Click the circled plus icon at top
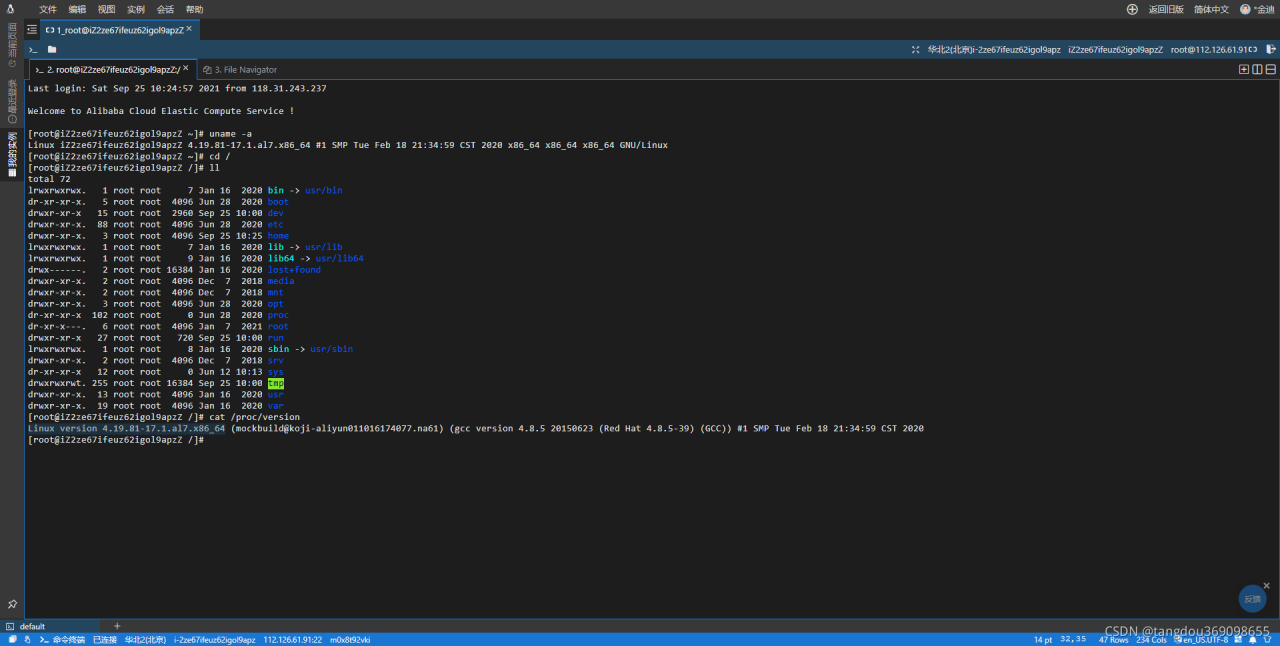 (x=1132, y=9)
